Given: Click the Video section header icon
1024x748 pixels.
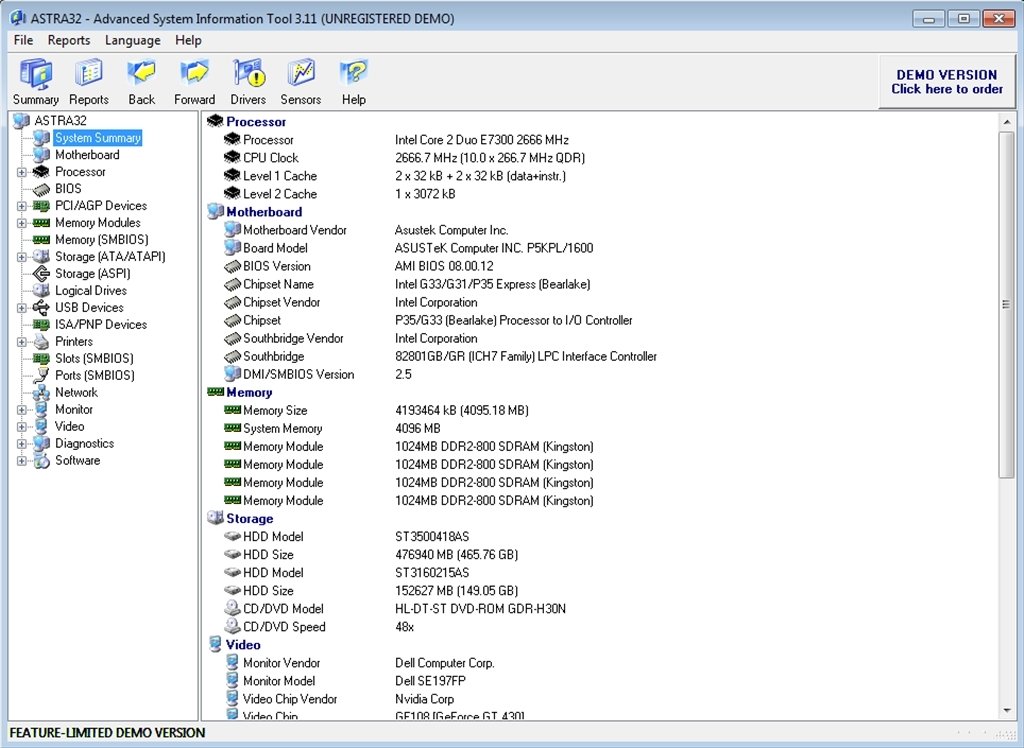Looking at the screenshot, I should pos(216,644).
